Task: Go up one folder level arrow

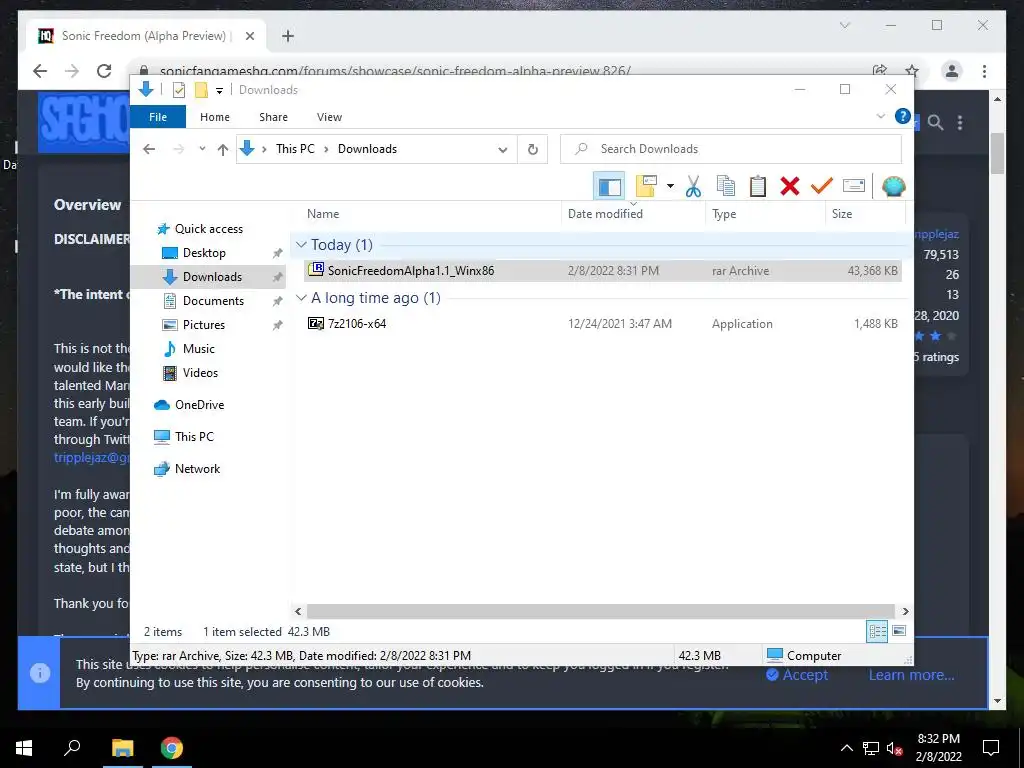Action: [223, 150]
